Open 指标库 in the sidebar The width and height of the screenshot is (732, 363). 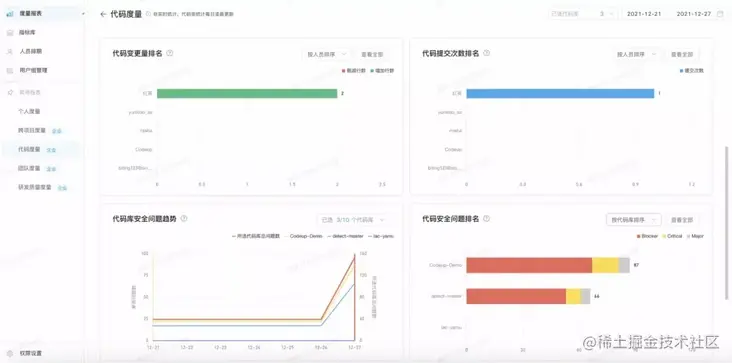click(28, 33)
